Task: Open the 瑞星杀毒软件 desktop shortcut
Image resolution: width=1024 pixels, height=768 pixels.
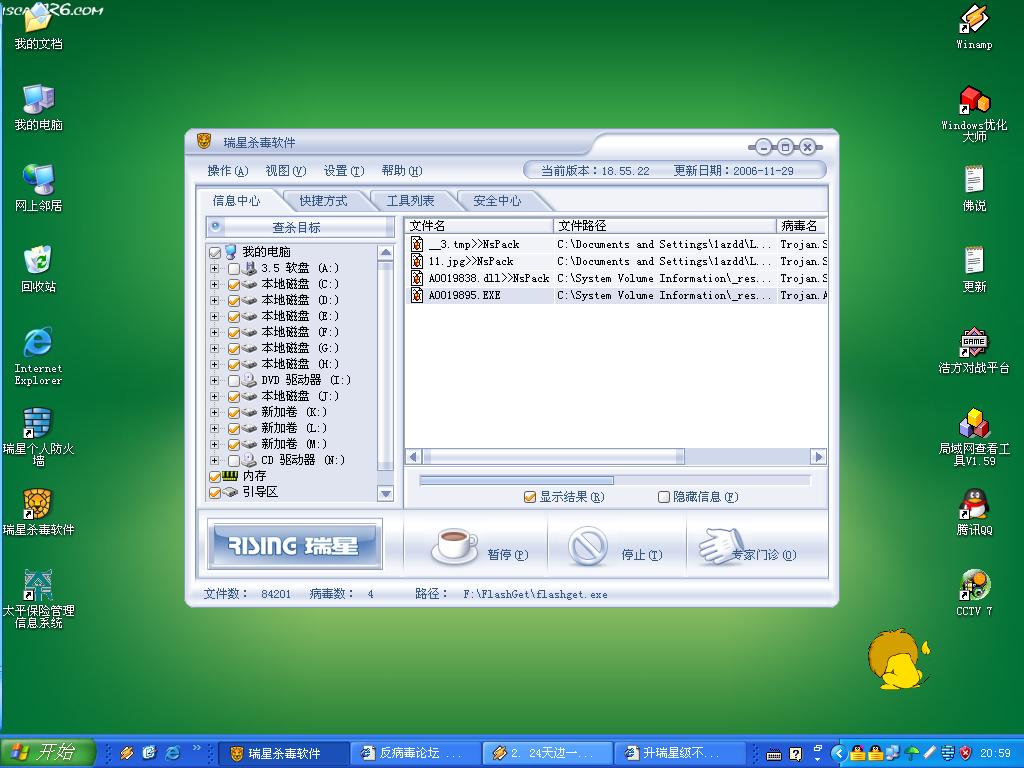Action: 38,513
